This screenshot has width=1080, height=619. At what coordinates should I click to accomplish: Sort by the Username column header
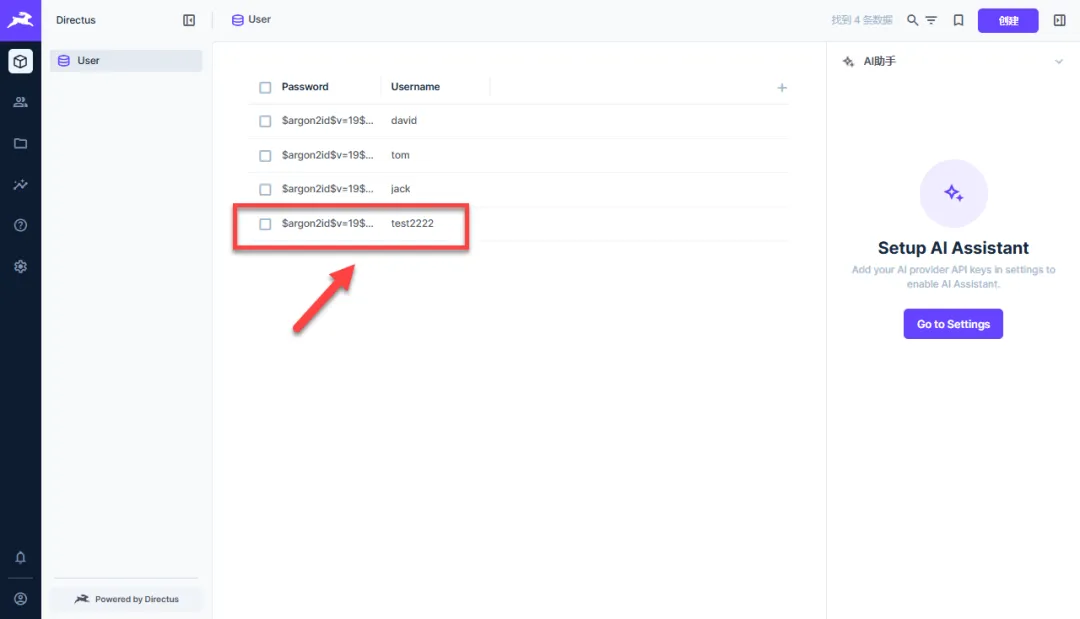tap(415, 87)
